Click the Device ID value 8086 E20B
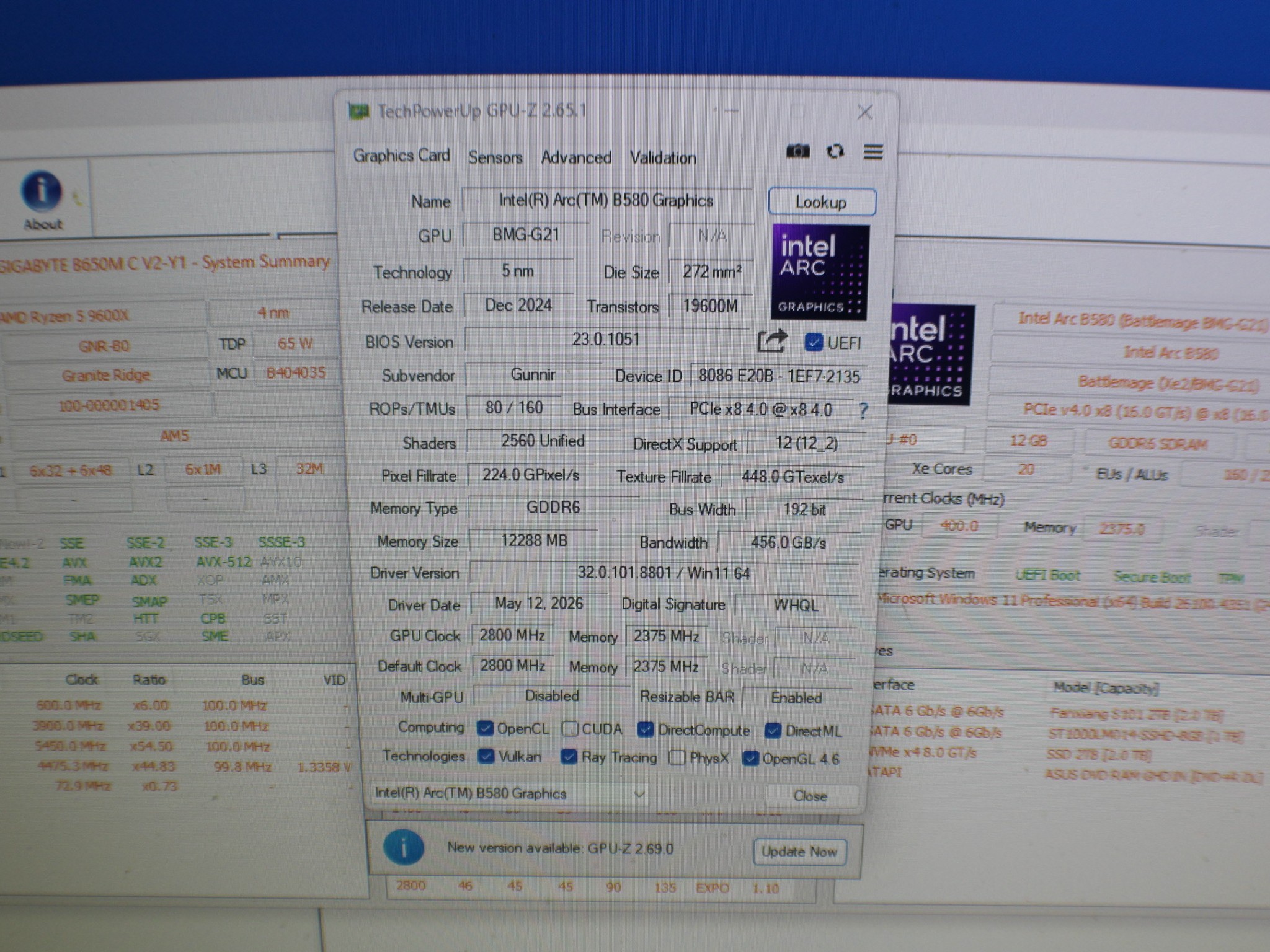The image size is (1270, 952). point(779,376)
